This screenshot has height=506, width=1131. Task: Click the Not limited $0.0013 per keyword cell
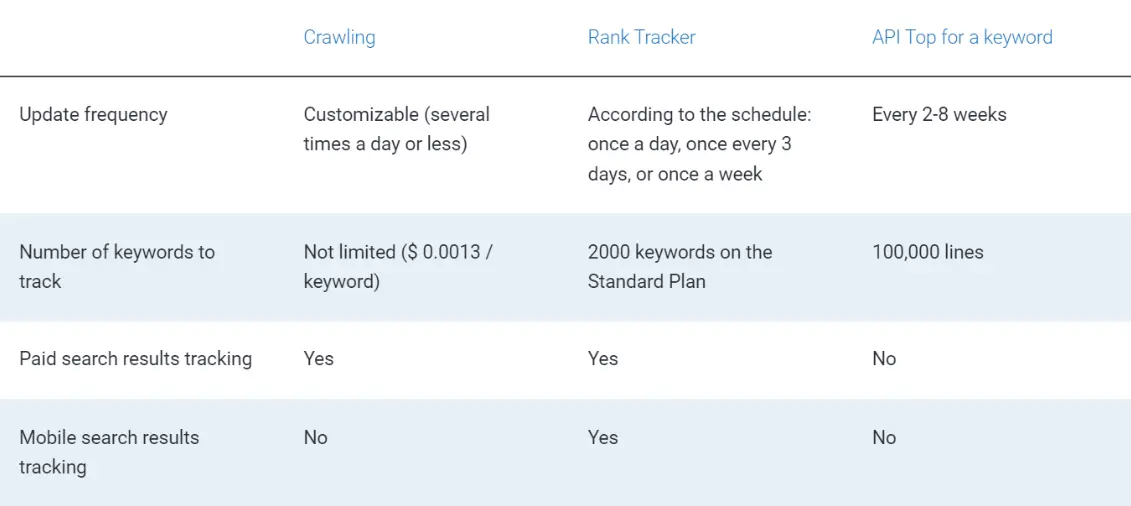point(398,267)
